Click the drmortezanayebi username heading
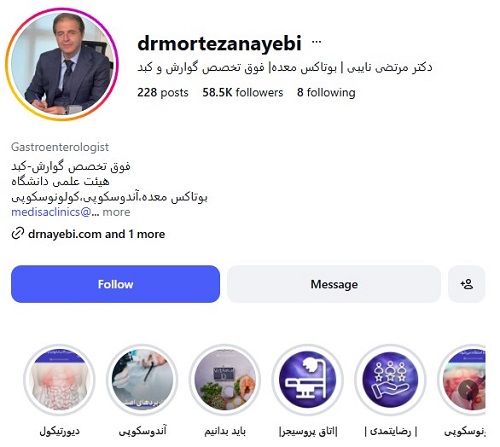 pos(219,43)
